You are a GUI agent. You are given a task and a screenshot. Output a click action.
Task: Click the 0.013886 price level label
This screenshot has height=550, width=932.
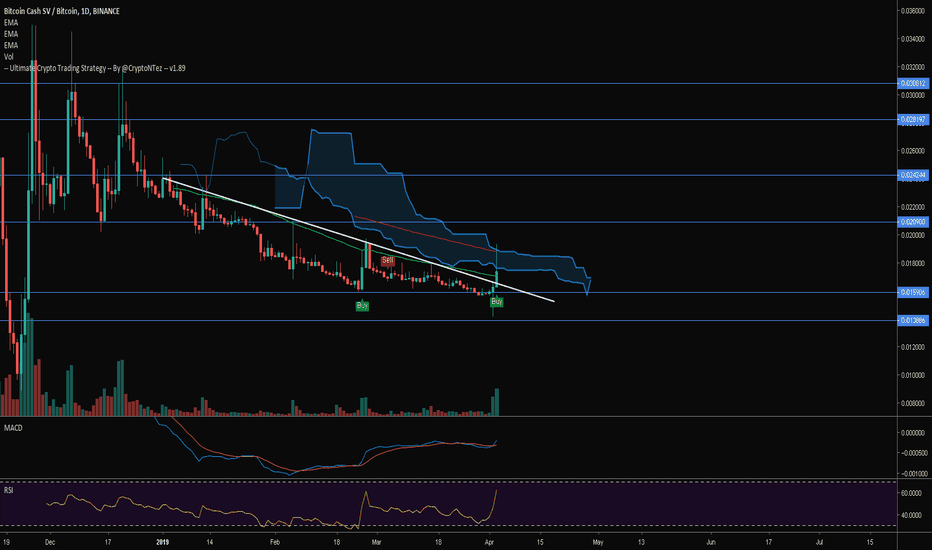coord(912,320)
